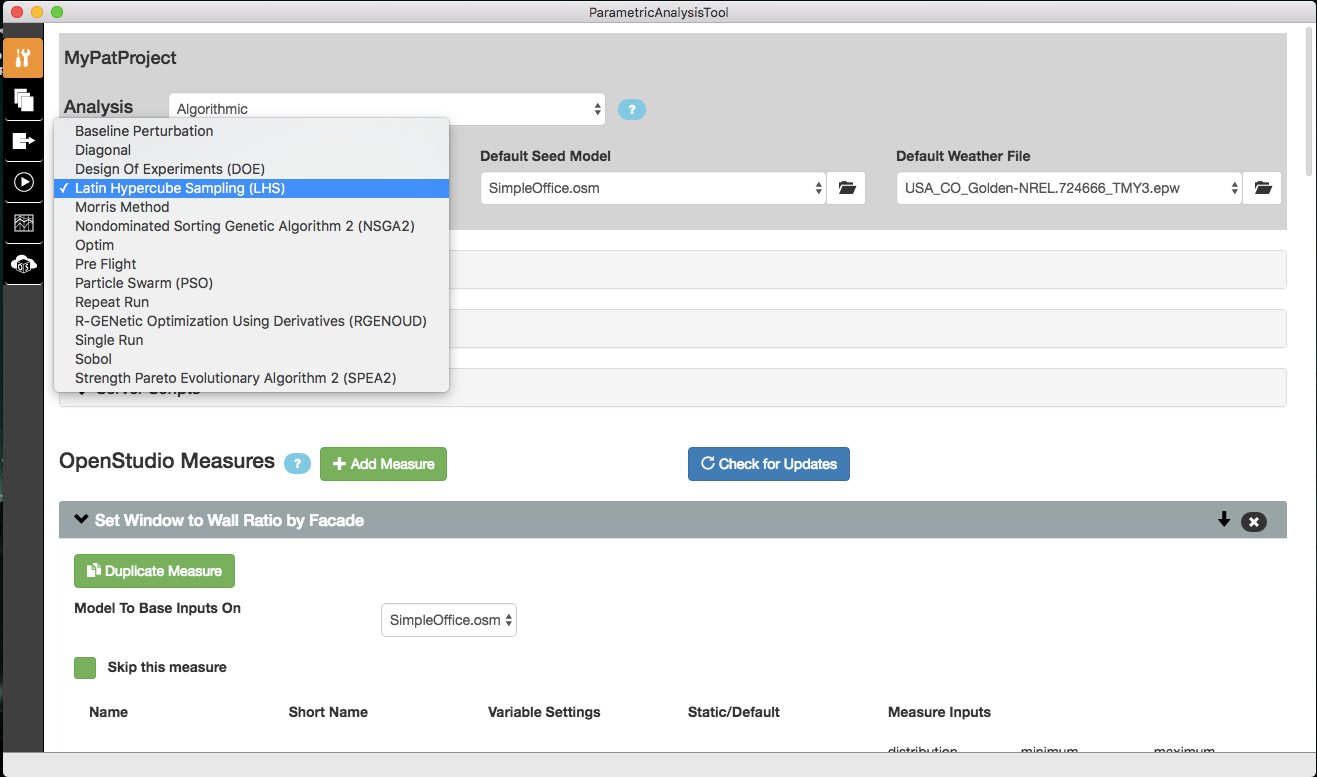This screenshot has width=1317, height=777.
Task: Choose Particle Swarm (PSO) option
Action: tap(143, 283)
